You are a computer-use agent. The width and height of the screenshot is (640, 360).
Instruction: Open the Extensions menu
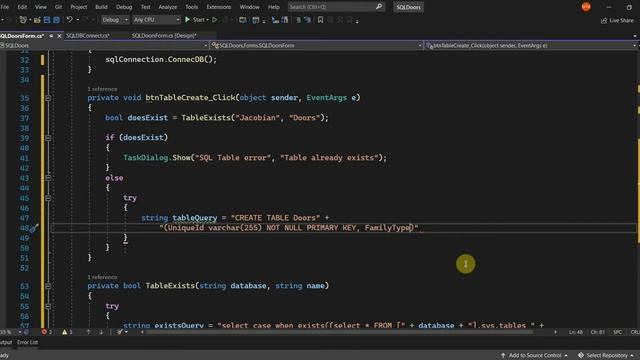tap(218, 7)
